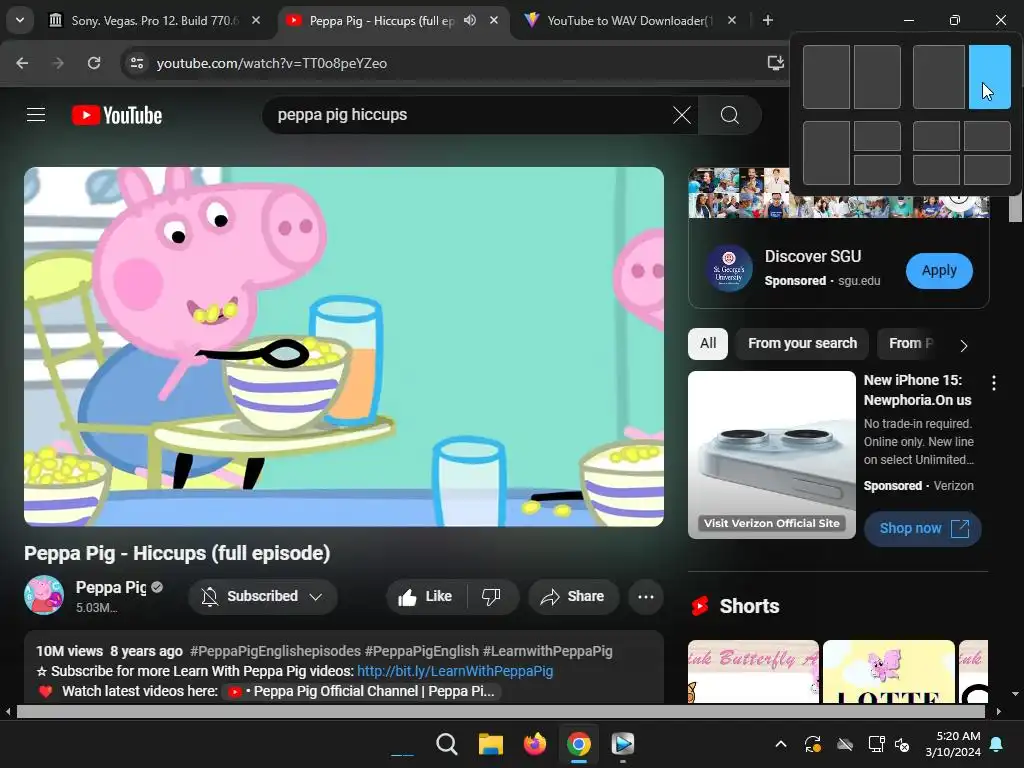
Task: Select the From your search chip
Action: point(803,344)
